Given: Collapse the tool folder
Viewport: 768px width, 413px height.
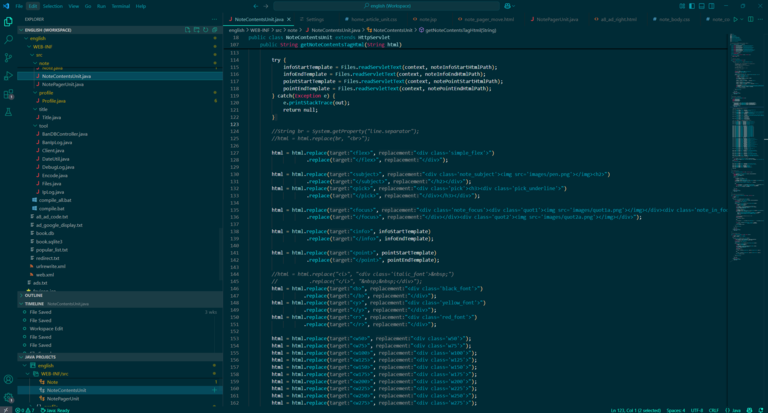Looking at the screenshot, I should pyautogui.click(x=35, y=126).
